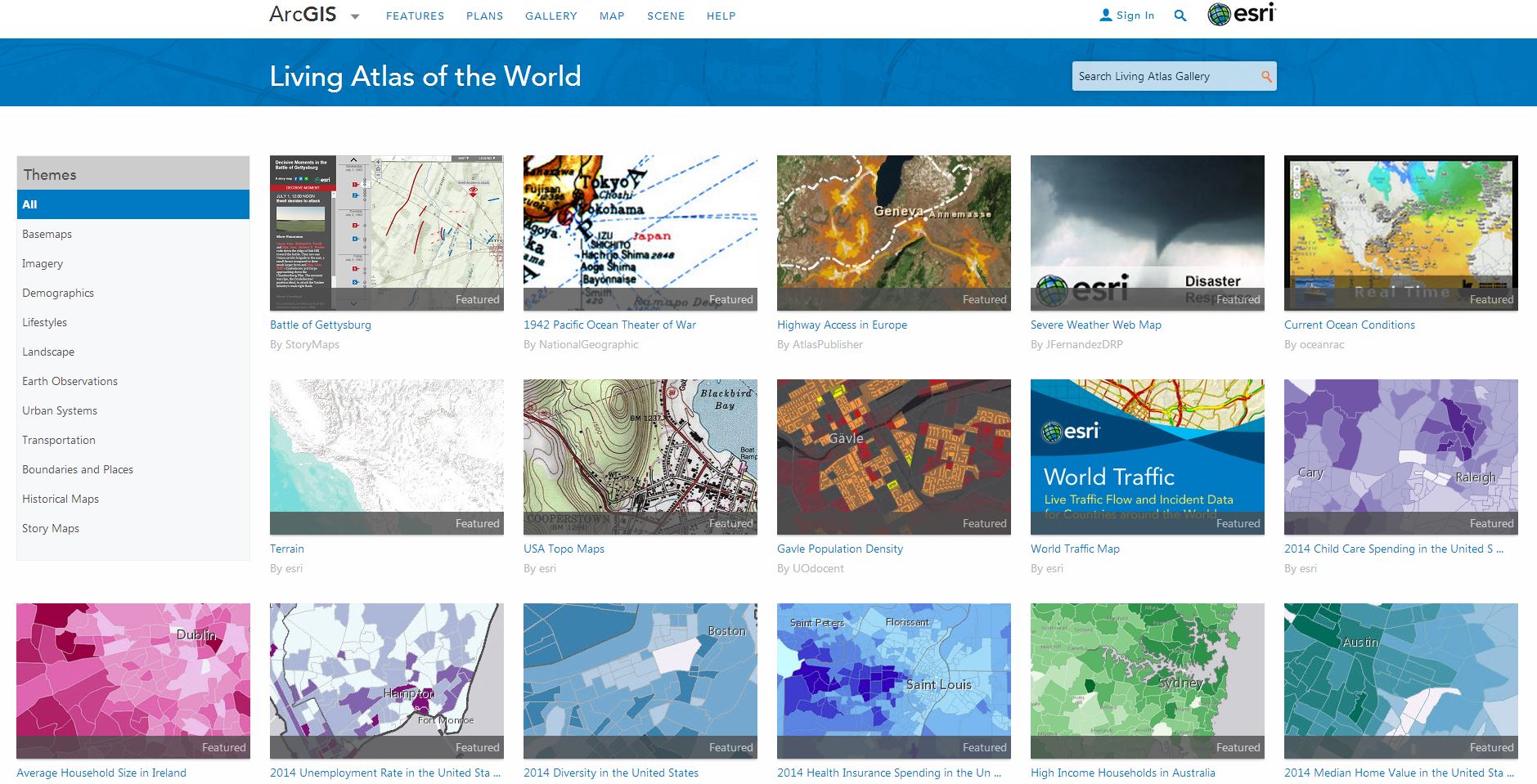This screenshot has width=1537, height=784.
Task: Open the Features menu
Action: click(x=415, y=16)
